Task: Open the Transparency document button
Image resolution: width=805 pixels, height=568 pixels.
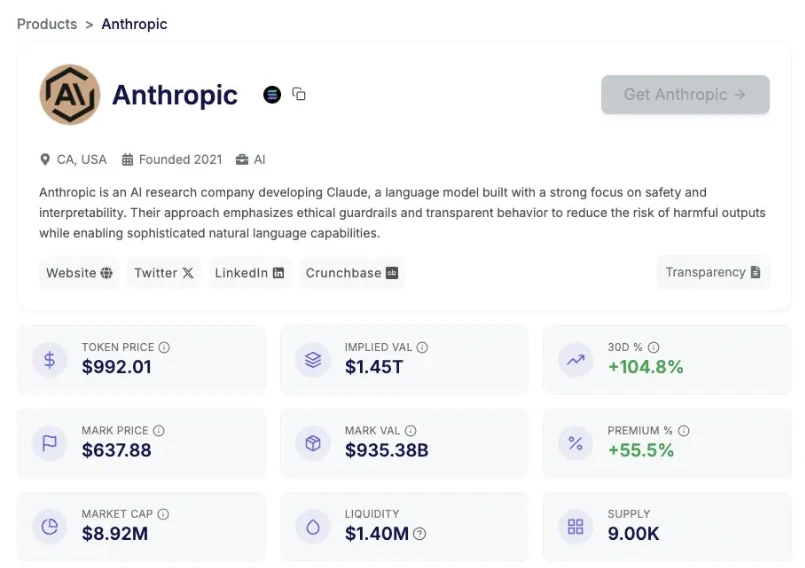Action: (x=713, y=272)
